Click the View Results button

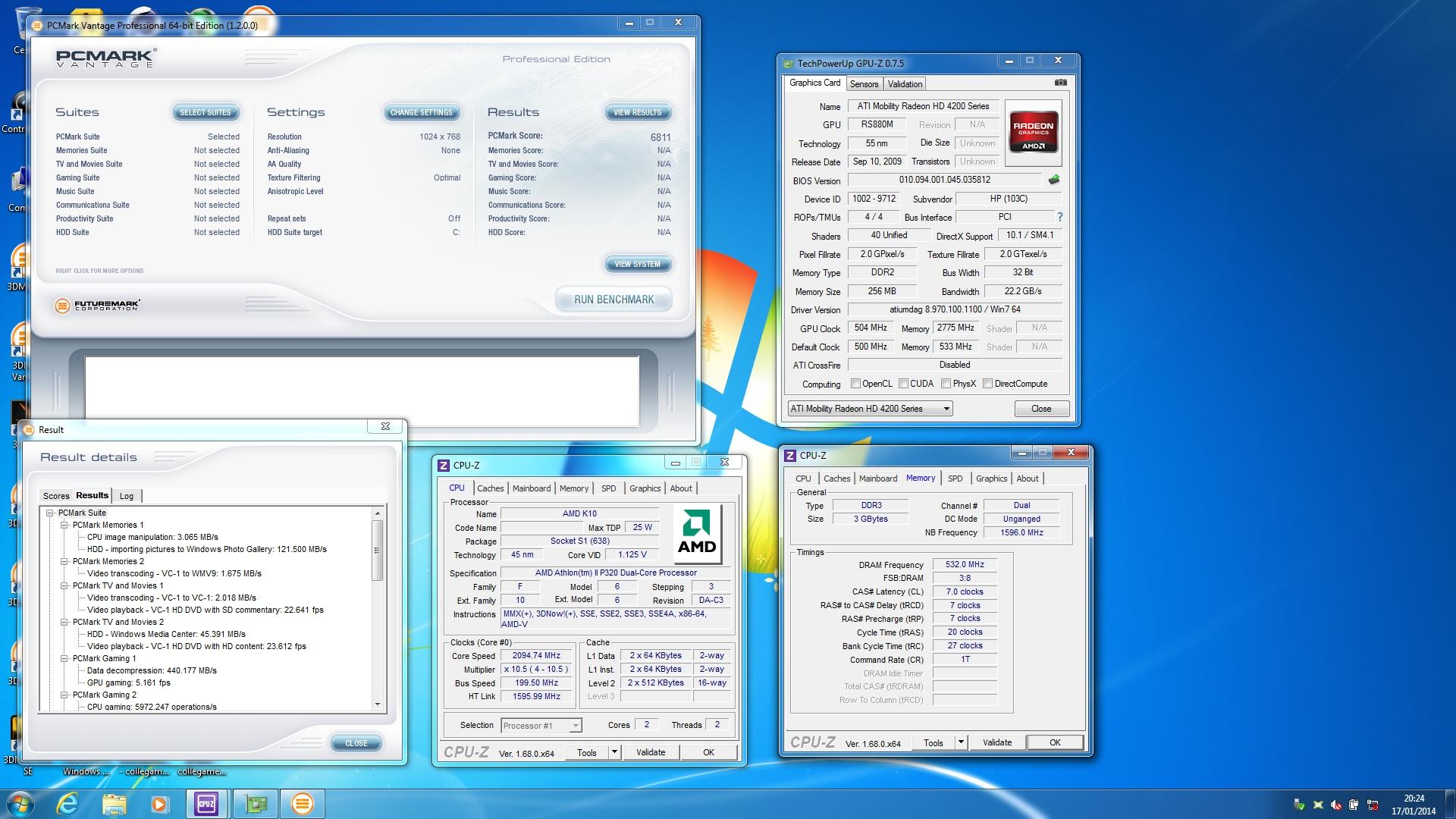638,112
